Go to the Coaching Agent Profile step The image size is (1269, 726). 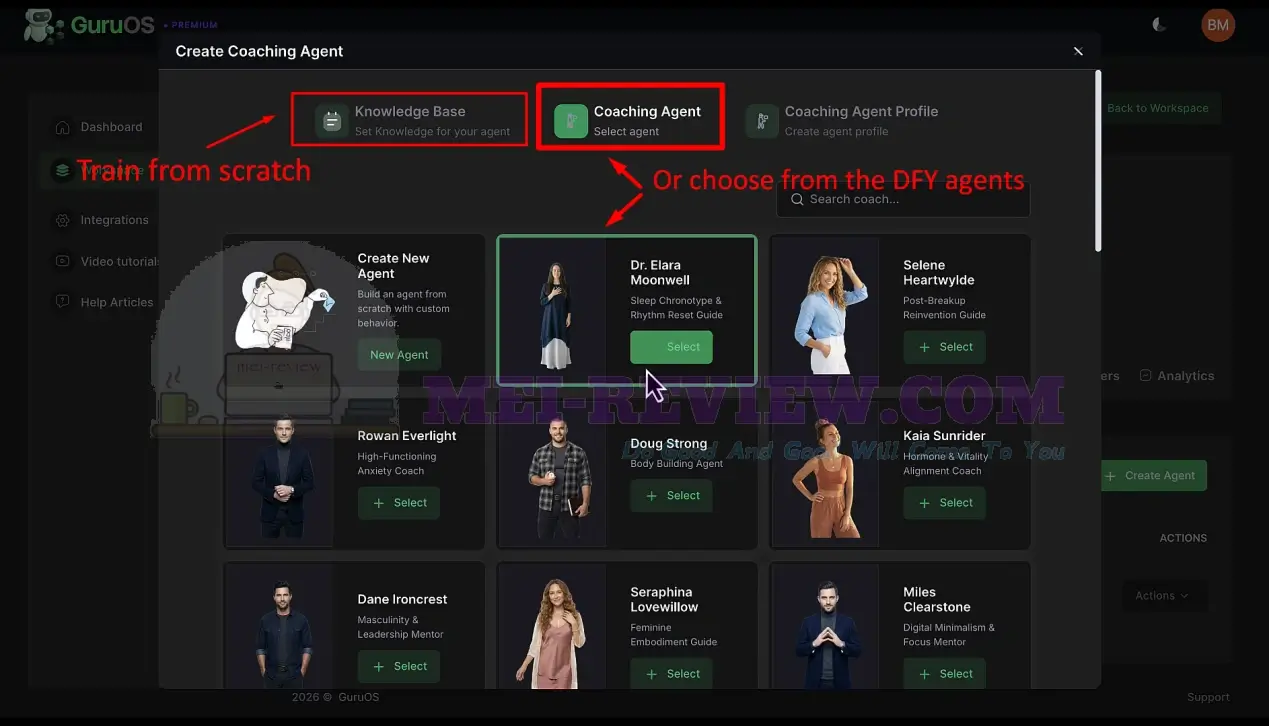(x=843, y=120)
